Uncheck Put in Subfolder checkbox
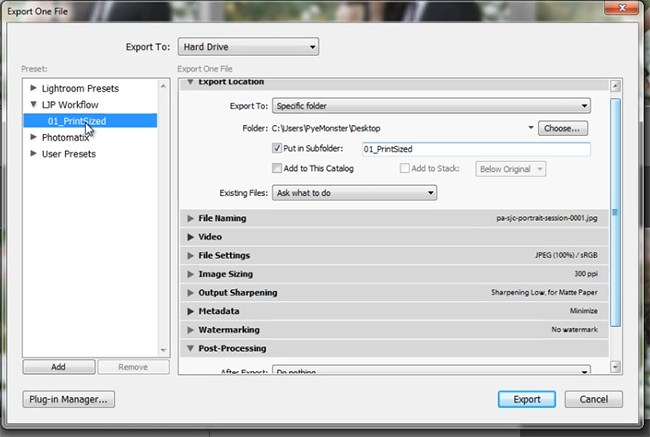The image size is (650, 437). pos(276,148)
